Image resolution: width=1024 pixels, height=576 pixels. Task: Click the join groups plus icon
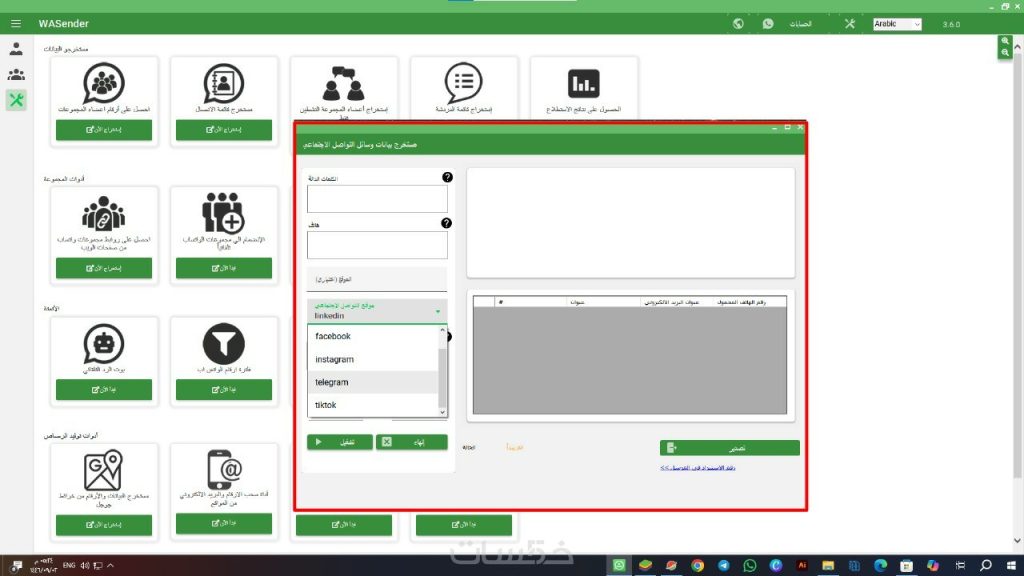[223, 214]
